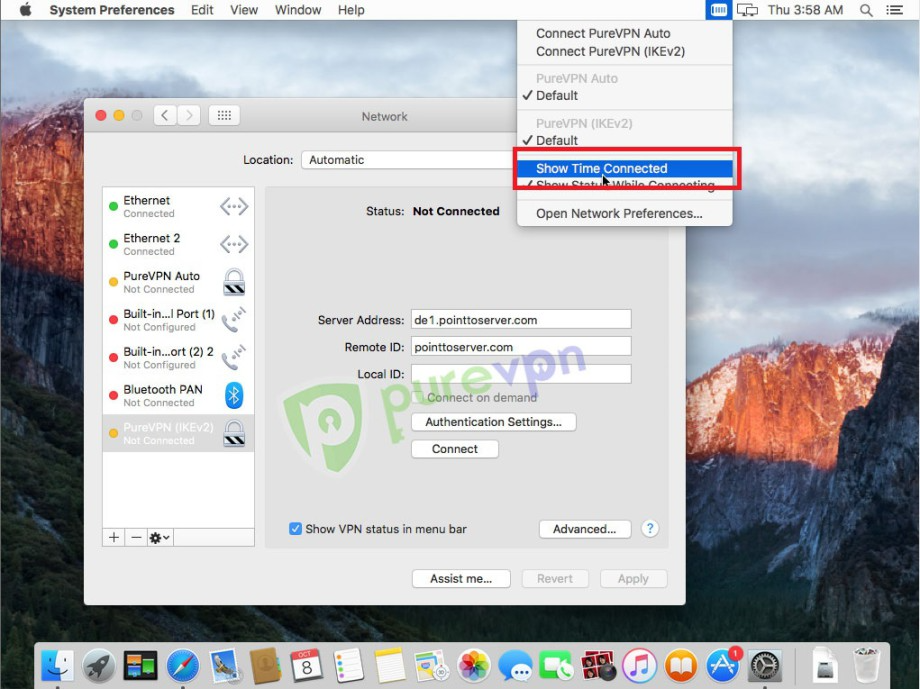Select Ethernet 2 in the service list
The image size is (920, 689).
[x=178, y=244]
